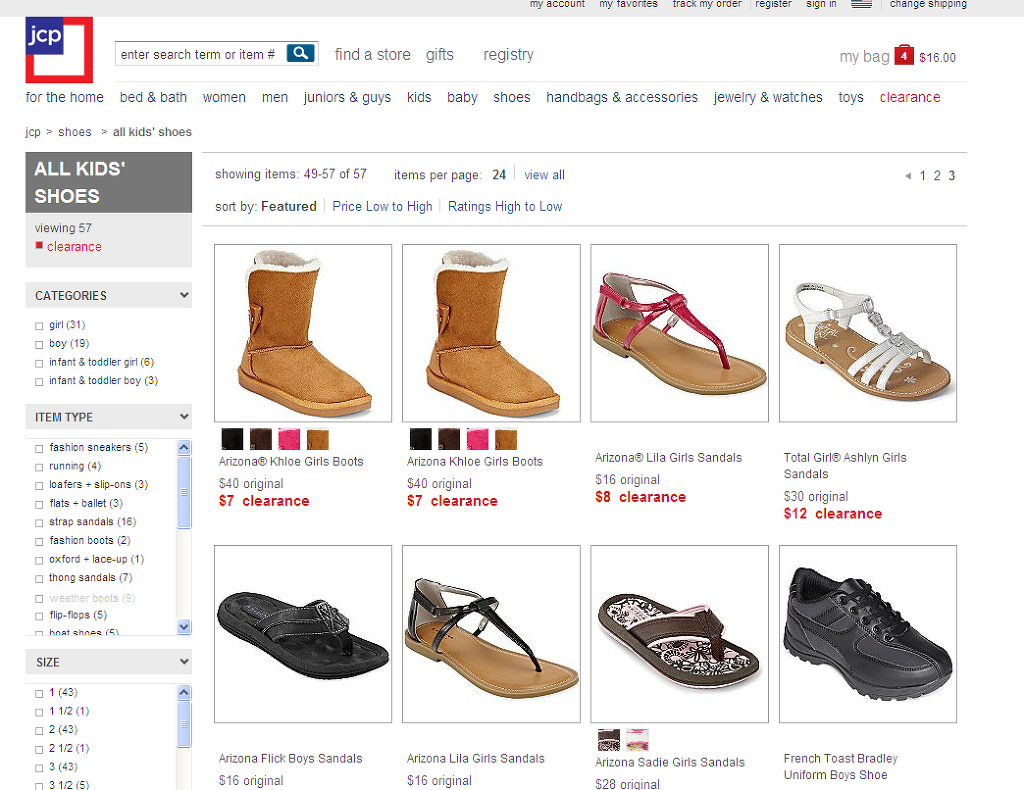Open the toys menu
Screen dimensions: 1024x790
pos(851,97)
